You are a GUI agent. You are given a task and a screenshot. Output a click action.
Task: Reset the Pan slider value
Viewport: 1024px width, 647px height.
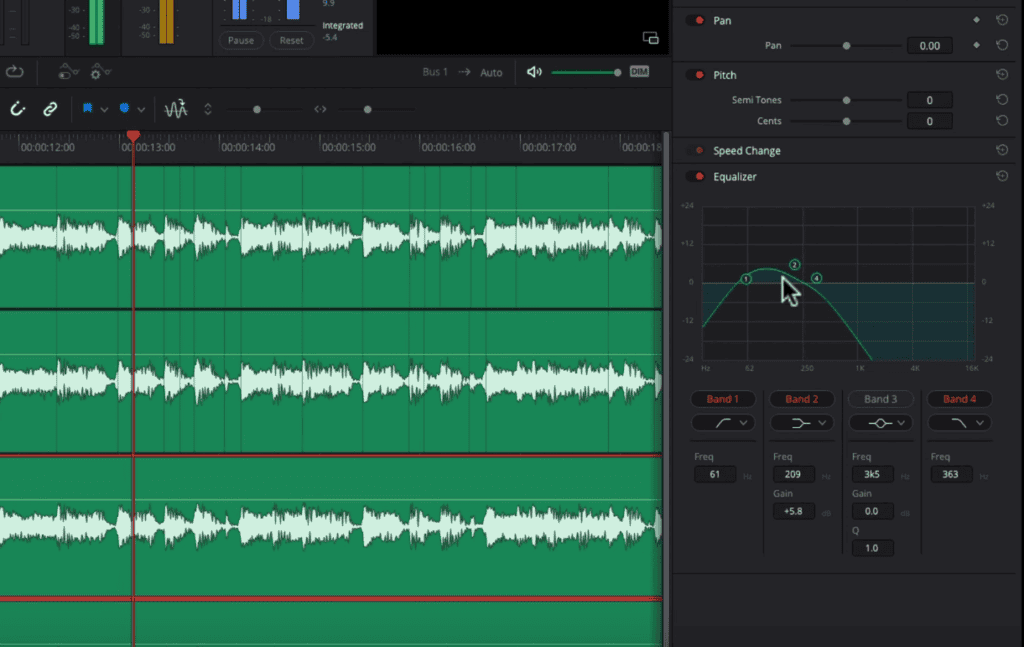click(1002, 45)
